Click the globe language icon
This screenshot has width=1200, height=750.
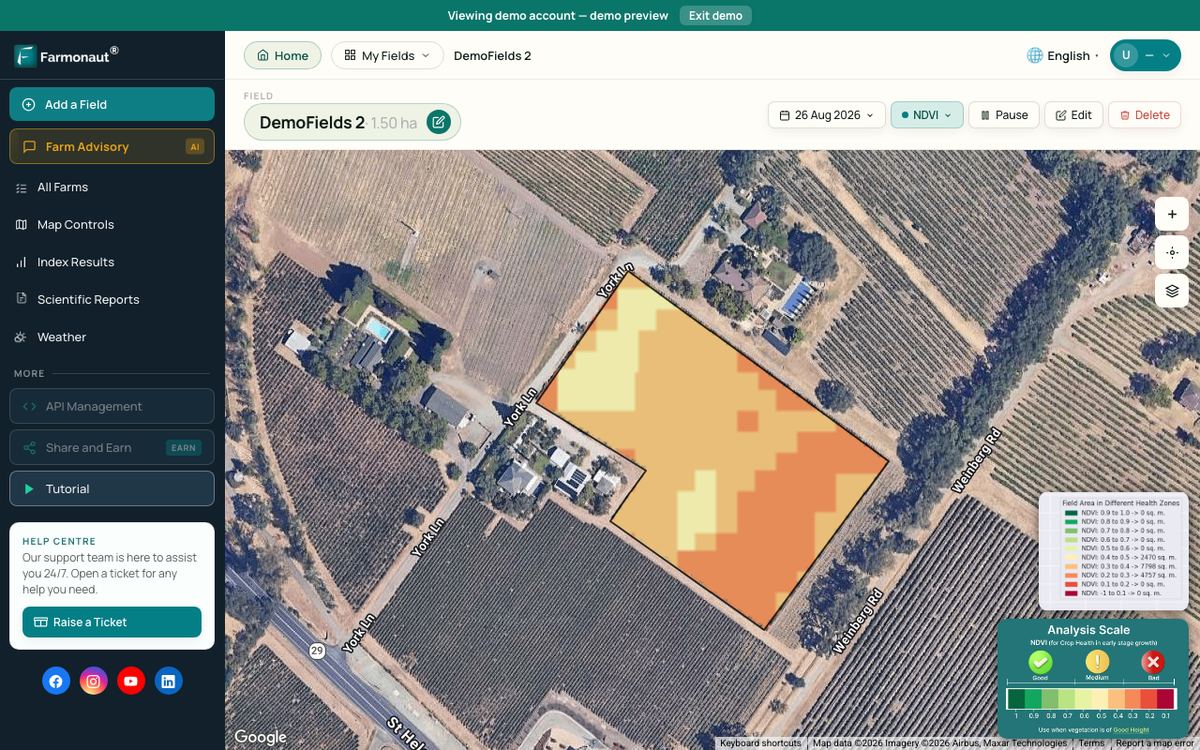[1035, 55]
